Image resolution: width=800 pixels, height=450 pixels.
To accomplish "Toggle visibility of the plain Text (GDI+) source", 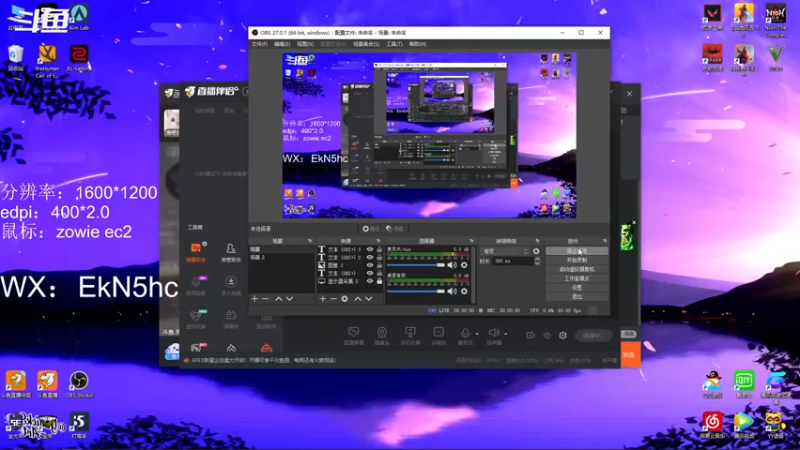I will [x=370, y=273].
